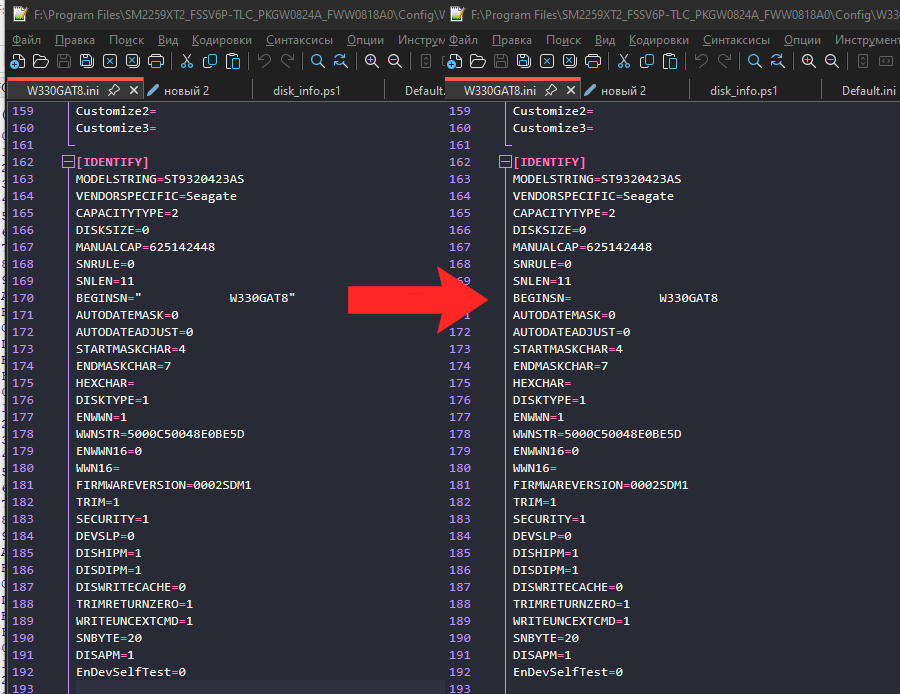Cut text using the scissors icon
Image resolution: width=900 pixels, height=694 pixels.
pyautogui.click(x=186, y=61)
